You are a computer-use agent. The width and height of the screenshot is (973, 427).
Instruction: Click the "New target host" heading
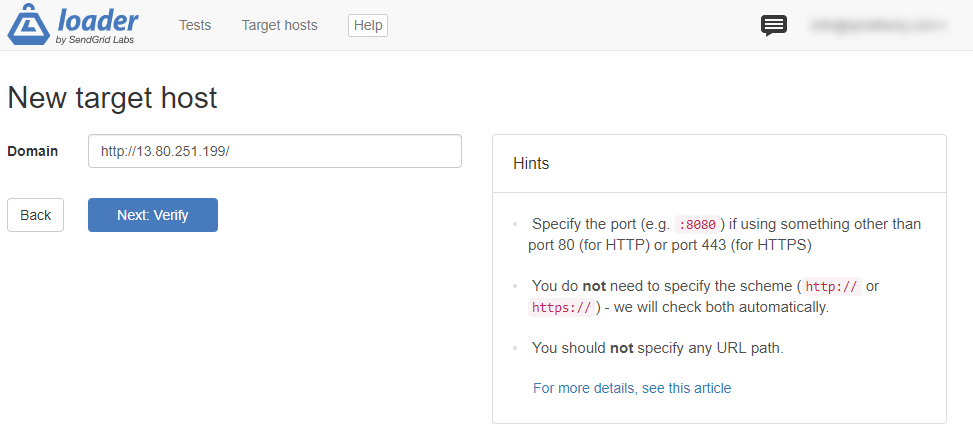(x=112, y=98)
